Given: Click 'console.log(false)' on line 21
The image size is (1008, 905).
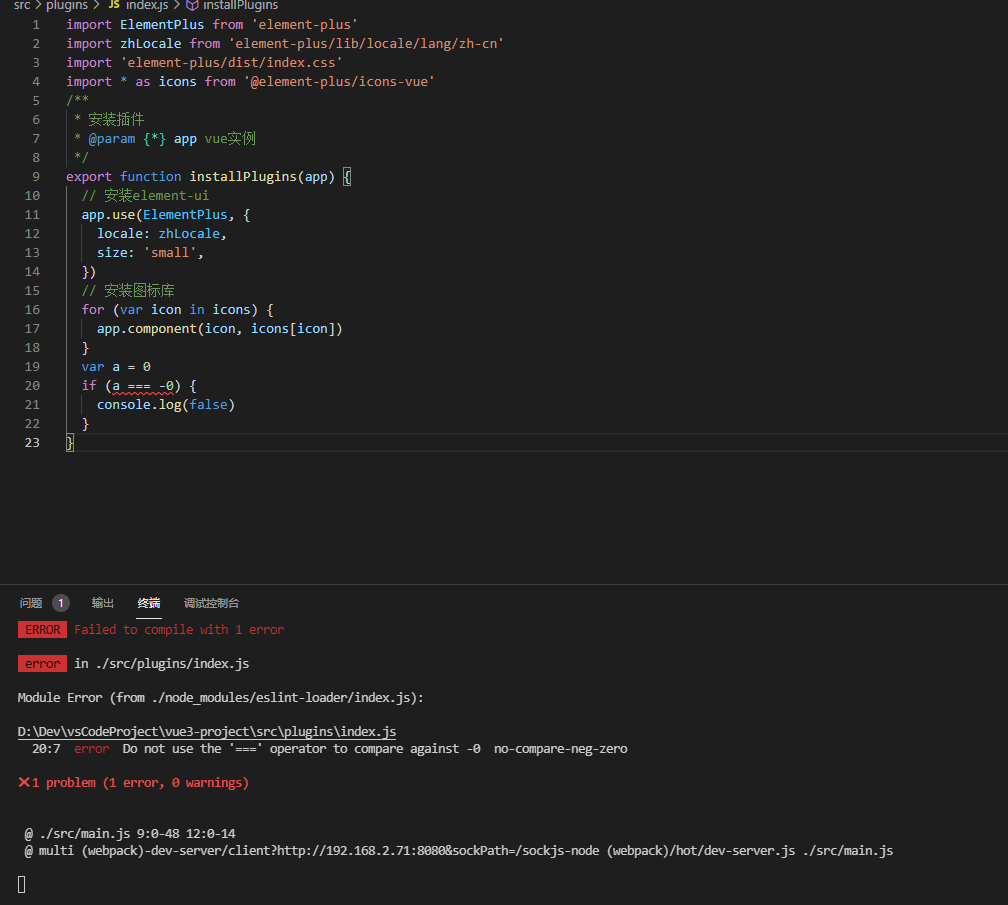Looking at the screenshot, I should coord(166,405).
